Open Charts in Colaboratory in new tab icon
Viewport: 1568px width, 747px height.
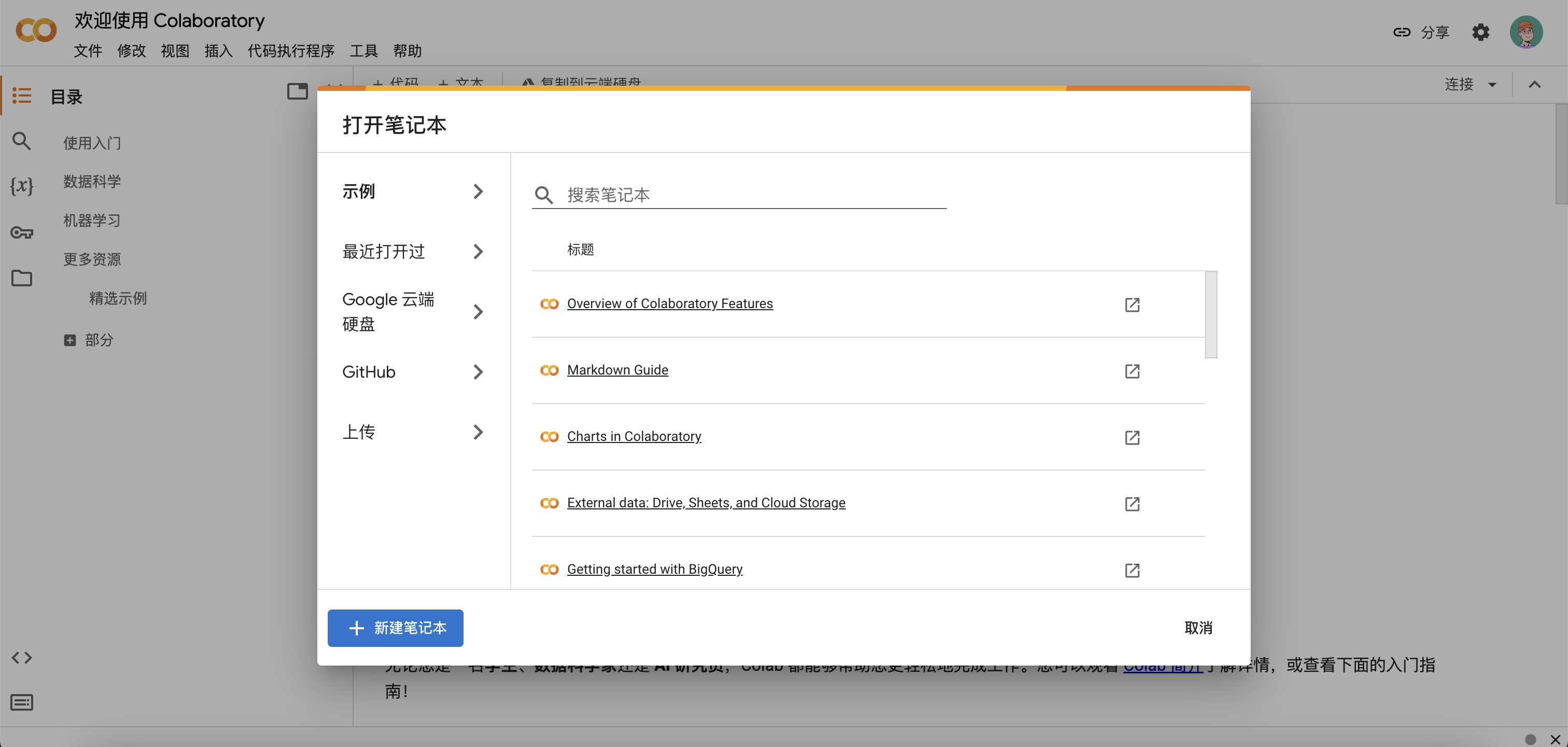[1131, 437]
